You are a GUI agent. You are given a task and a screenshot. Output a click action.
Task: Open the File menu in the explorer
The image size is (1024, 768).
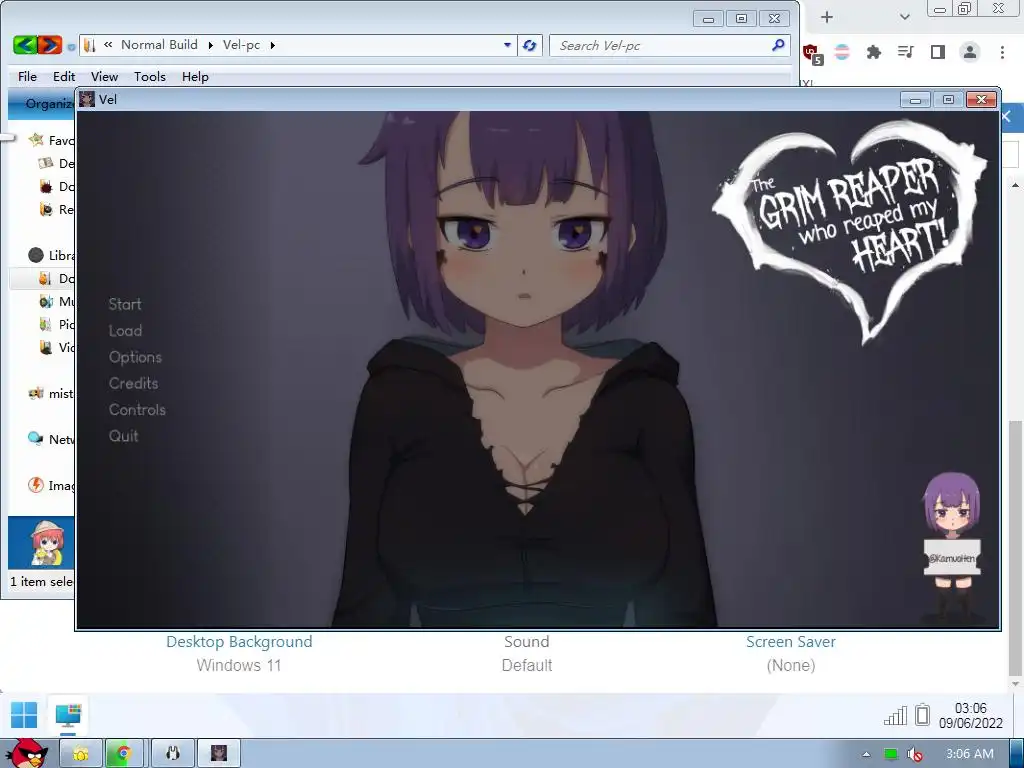click(27, 76)
